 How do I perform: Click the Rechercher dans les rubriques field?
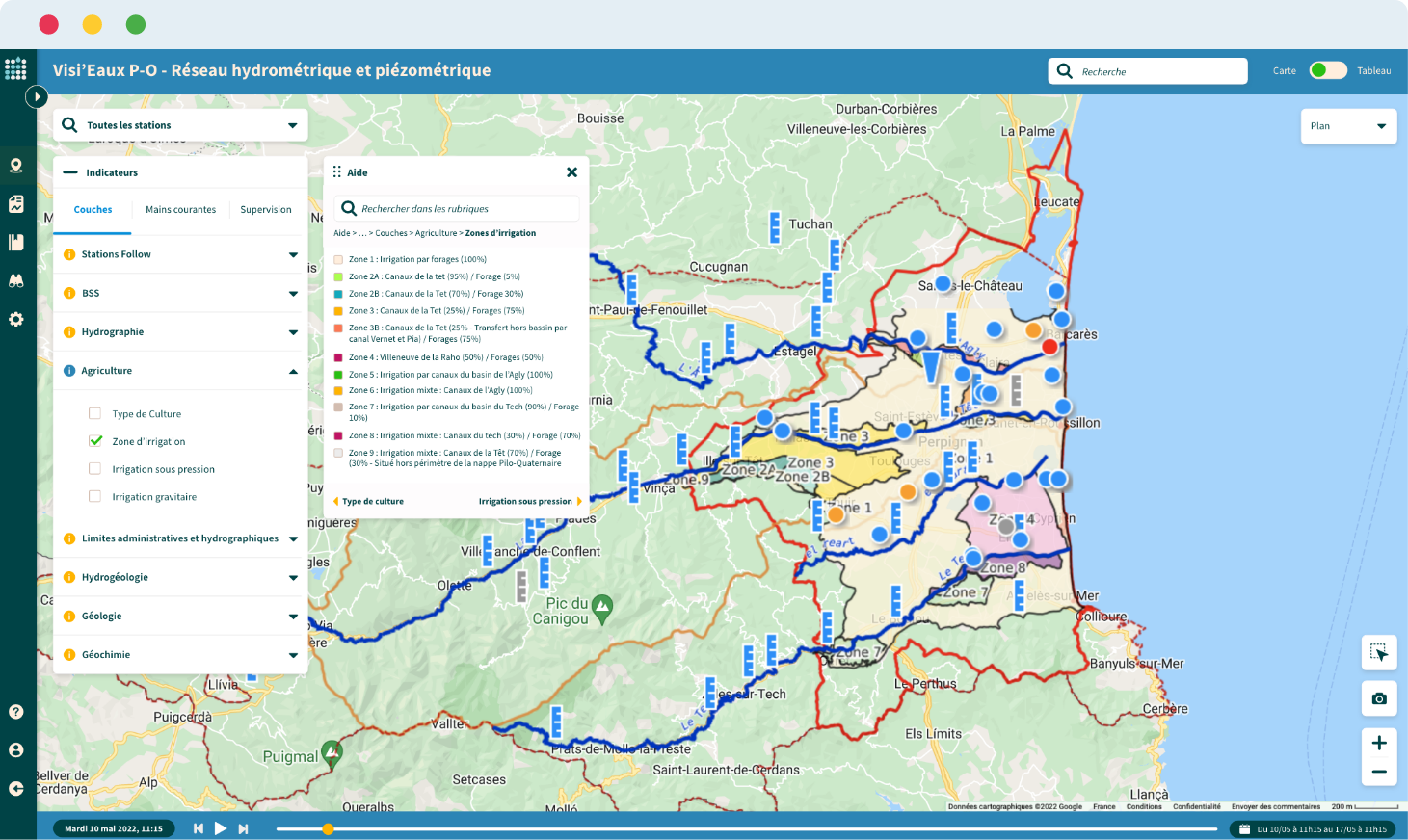[457, 208]
